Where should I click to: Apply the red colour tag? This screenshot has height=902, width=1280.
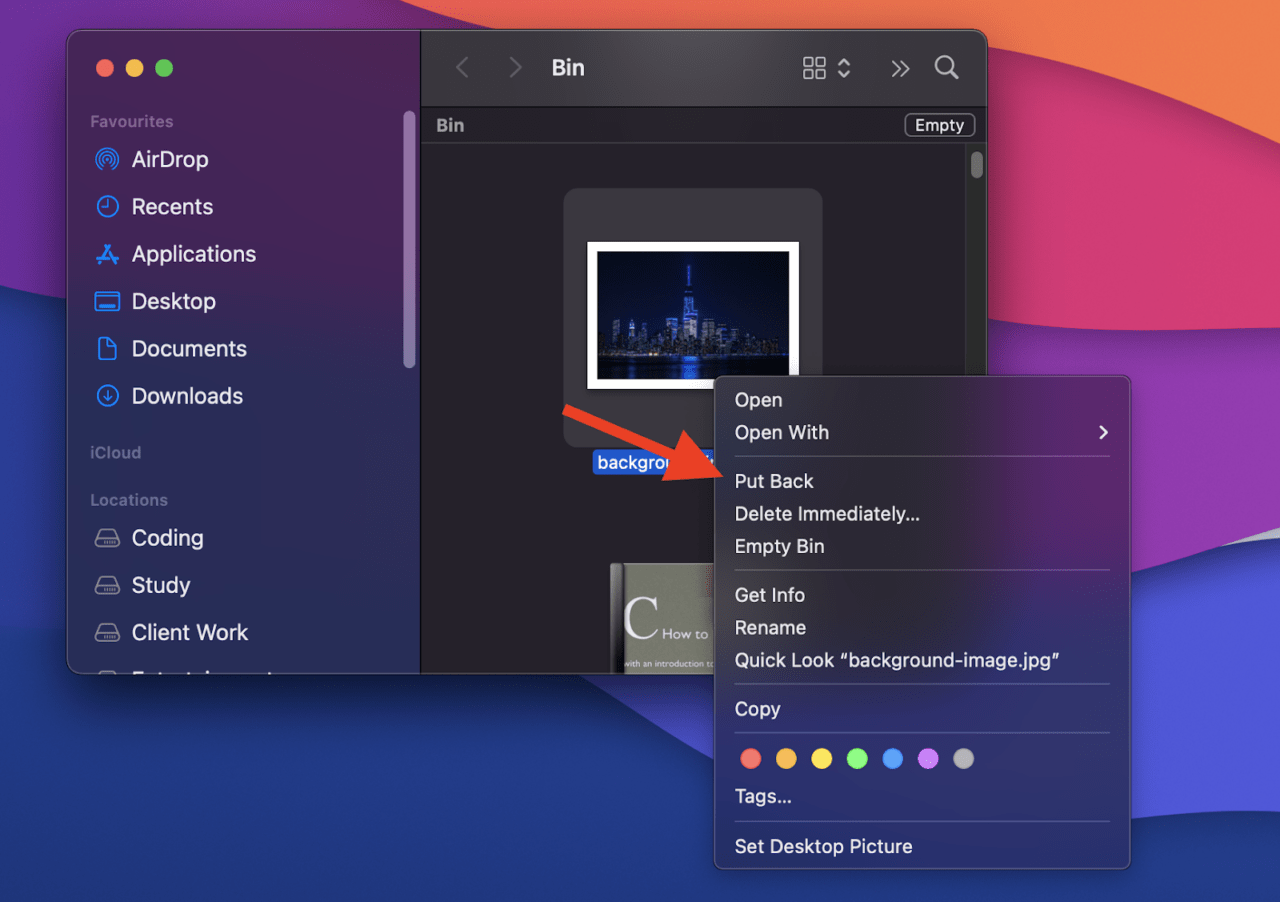click(x=751, y=759)
